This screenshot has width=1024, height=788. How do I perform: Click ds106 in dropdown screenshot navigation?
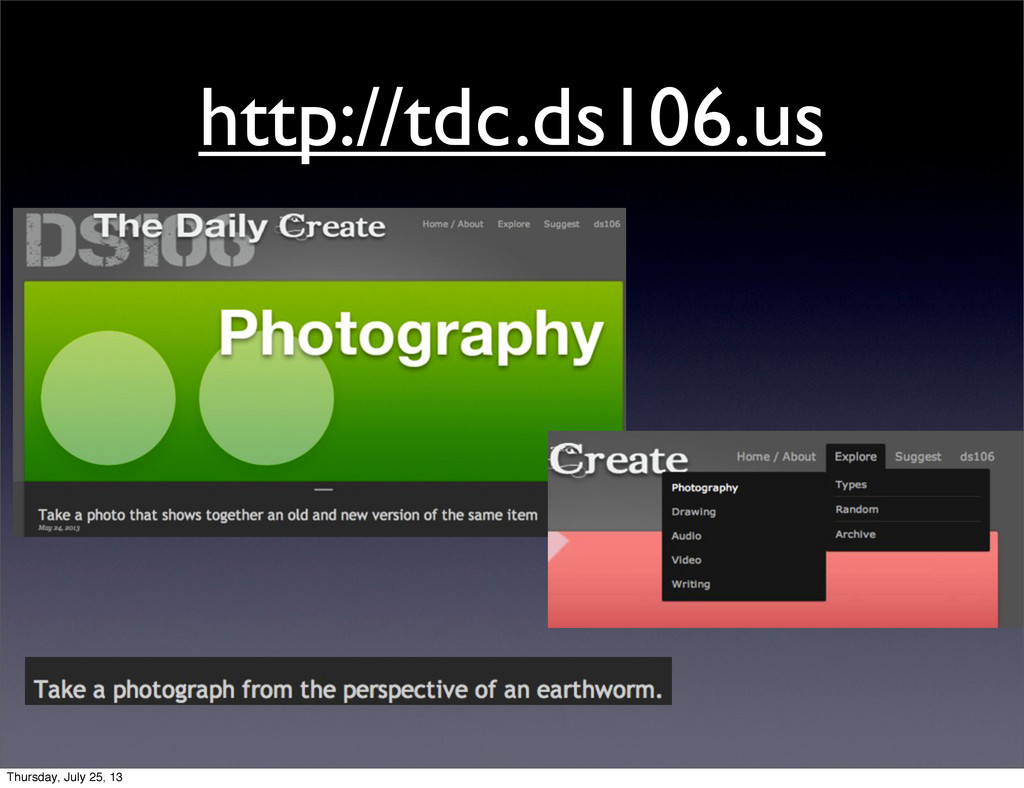tap(977, 457)
